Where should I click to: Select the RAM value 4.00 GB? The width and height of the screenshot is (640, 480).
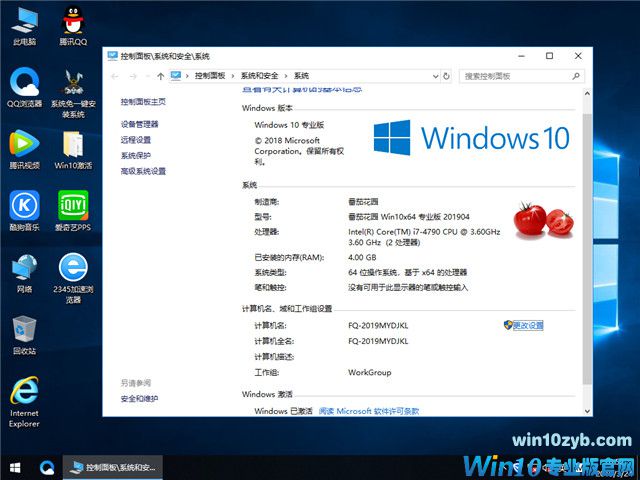click(362, 258)
